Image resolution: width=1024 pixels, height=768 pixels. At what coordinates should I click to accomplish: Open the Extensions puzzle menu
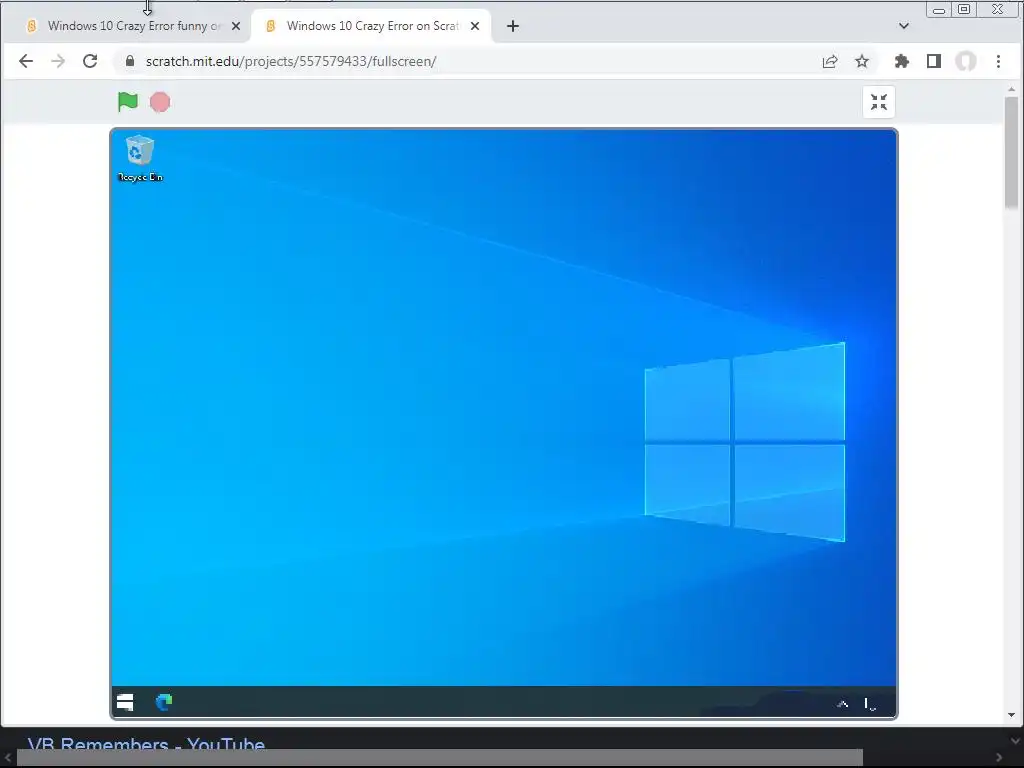(x=902, y=61)
